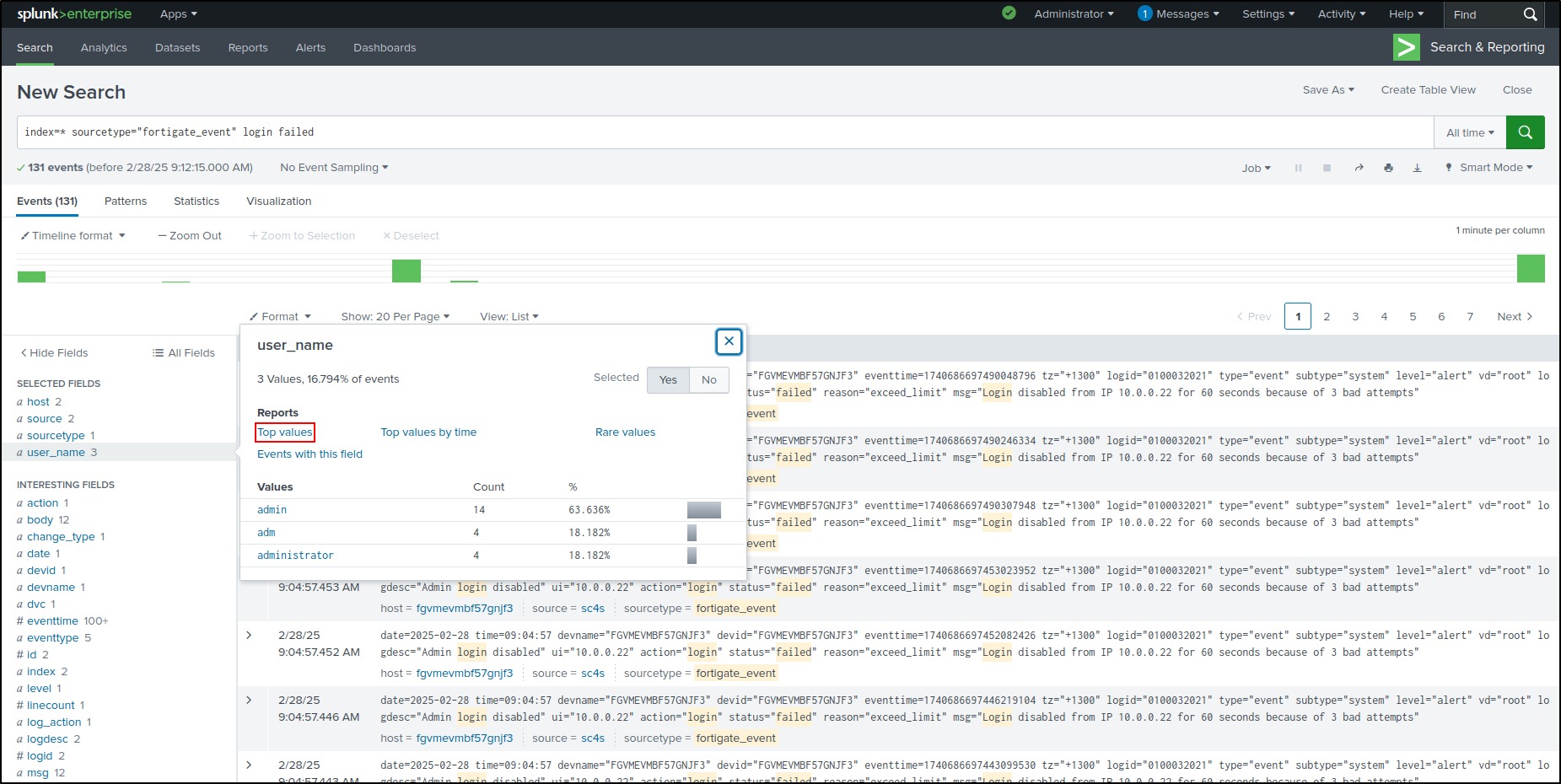Select the sourcetype selected field

click(x=56, y=436)
